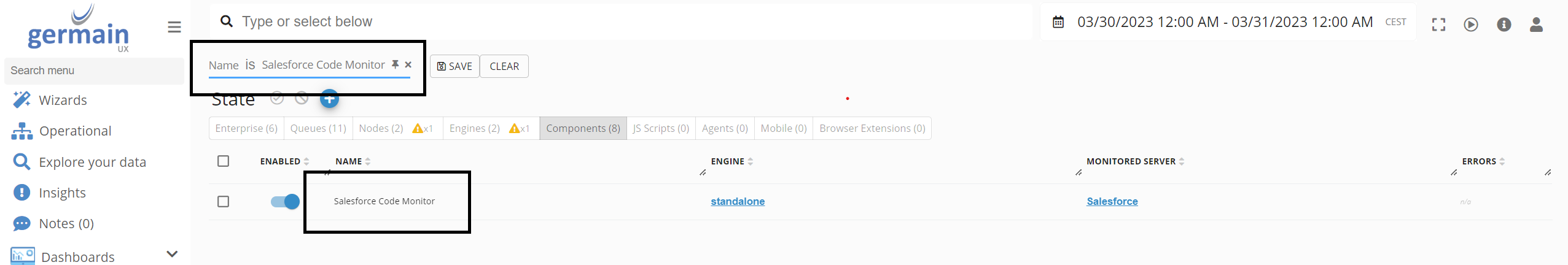The image size is (1568, 265).
Task: Toggle the Salesforce Code Monitor enabled switch
Action: 285,201
